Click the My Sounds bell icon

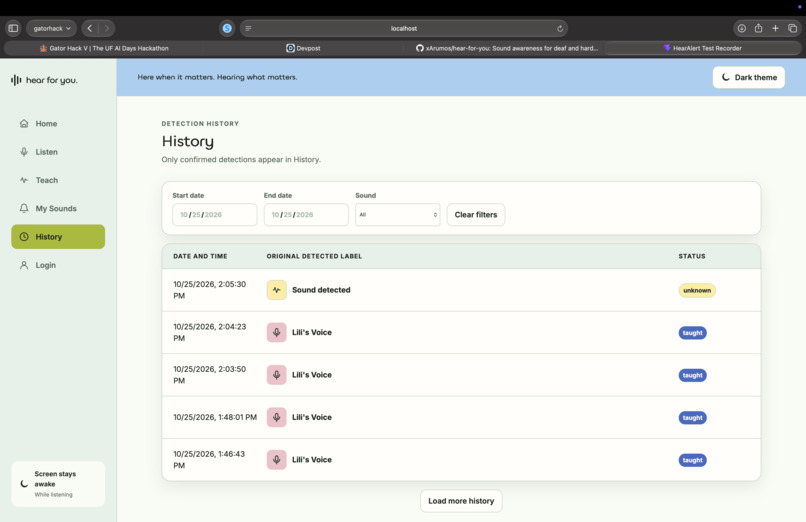pos(24,208)
